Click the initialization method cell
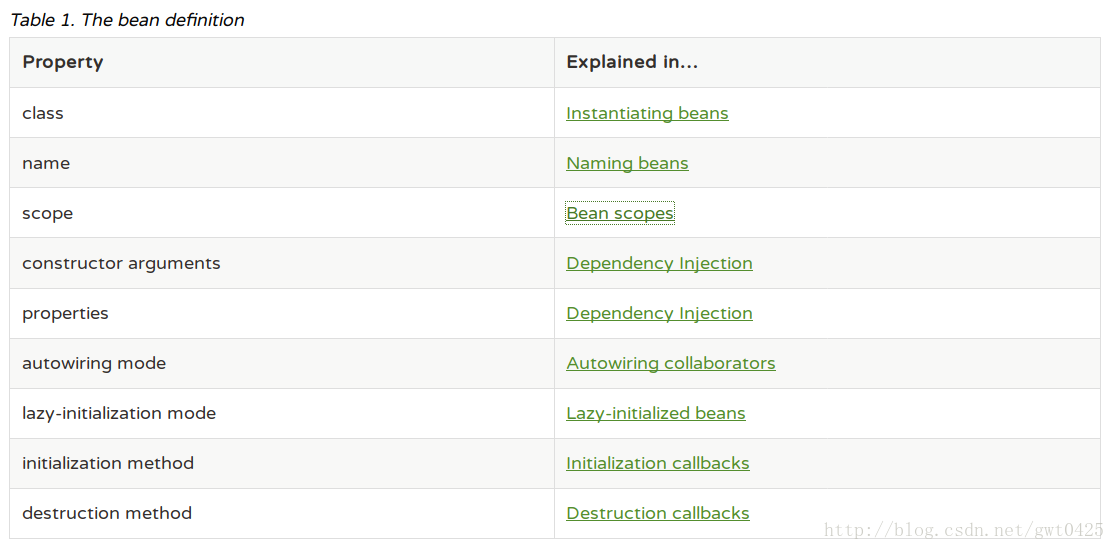This screenshot has height=550, width=1115. (282, 463)
